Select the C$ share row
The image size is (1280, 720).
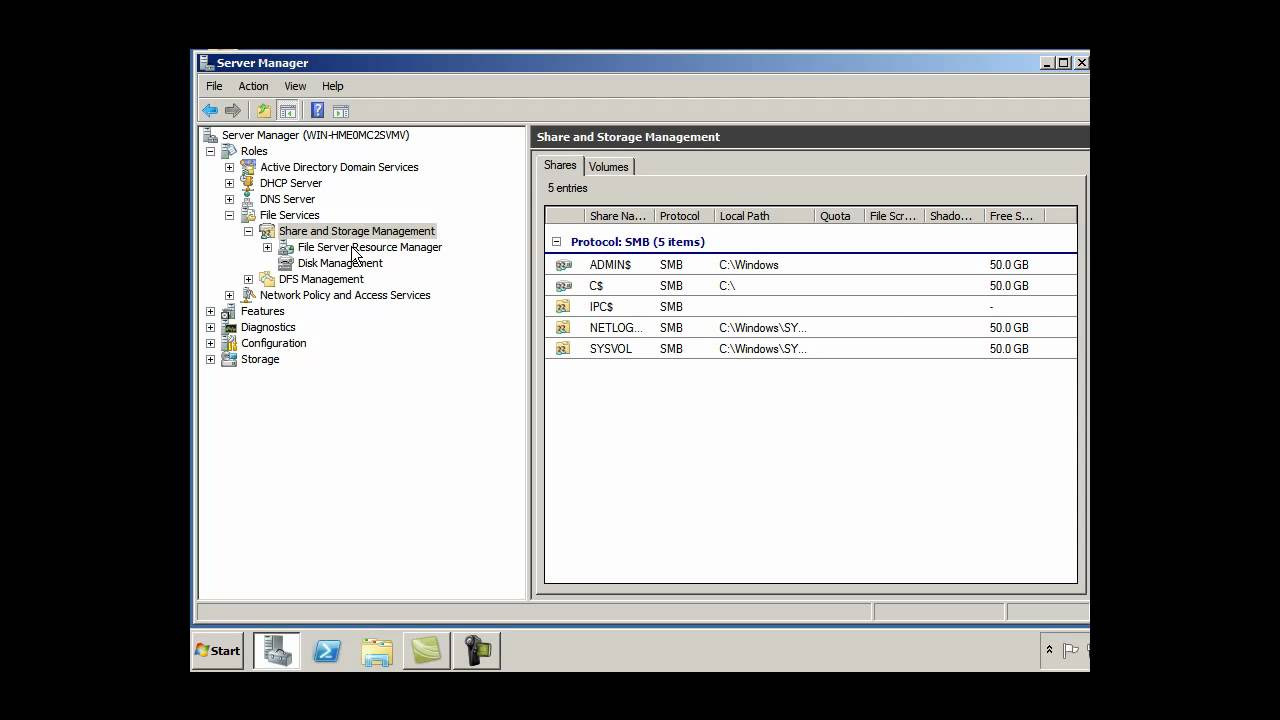[x=811, y=286]
